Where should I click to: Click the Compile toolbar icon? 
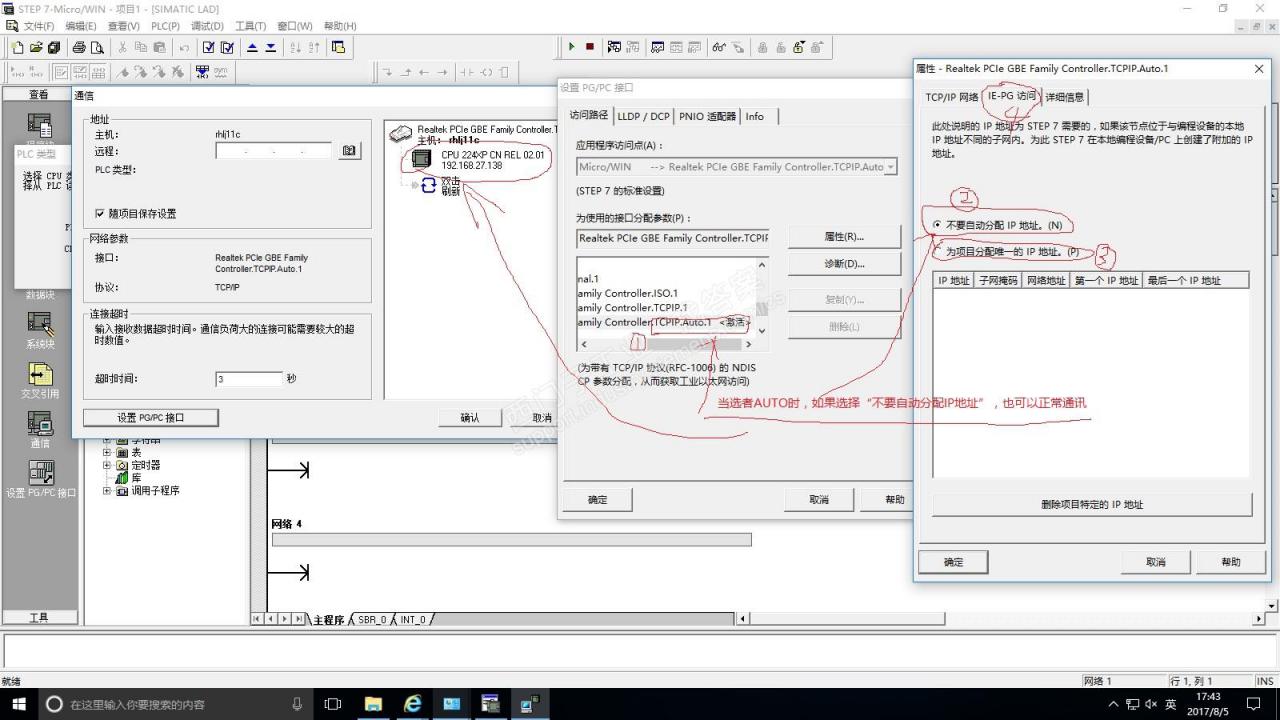click(x=209, y=47)
